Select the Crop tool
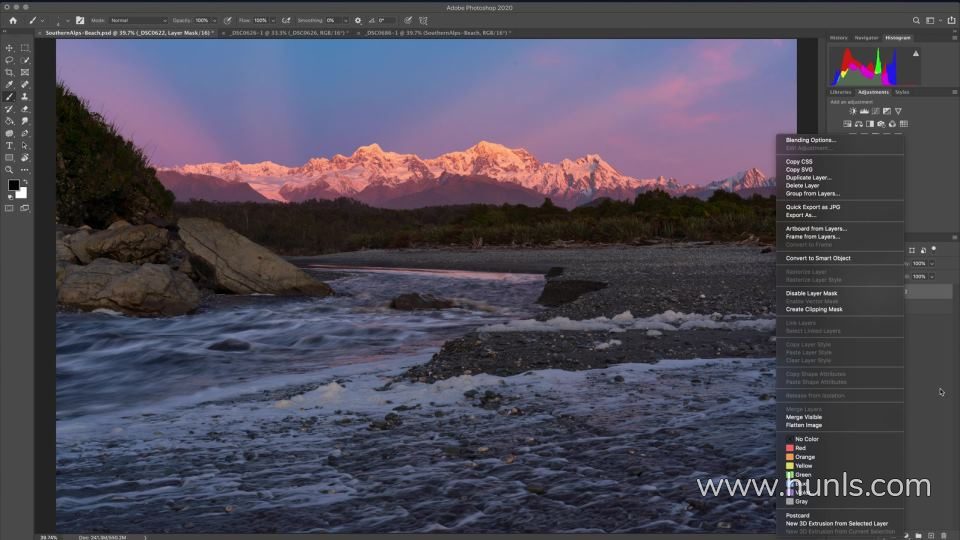The height and width of the screenshot is (540, 960). [x=9, y=72]
